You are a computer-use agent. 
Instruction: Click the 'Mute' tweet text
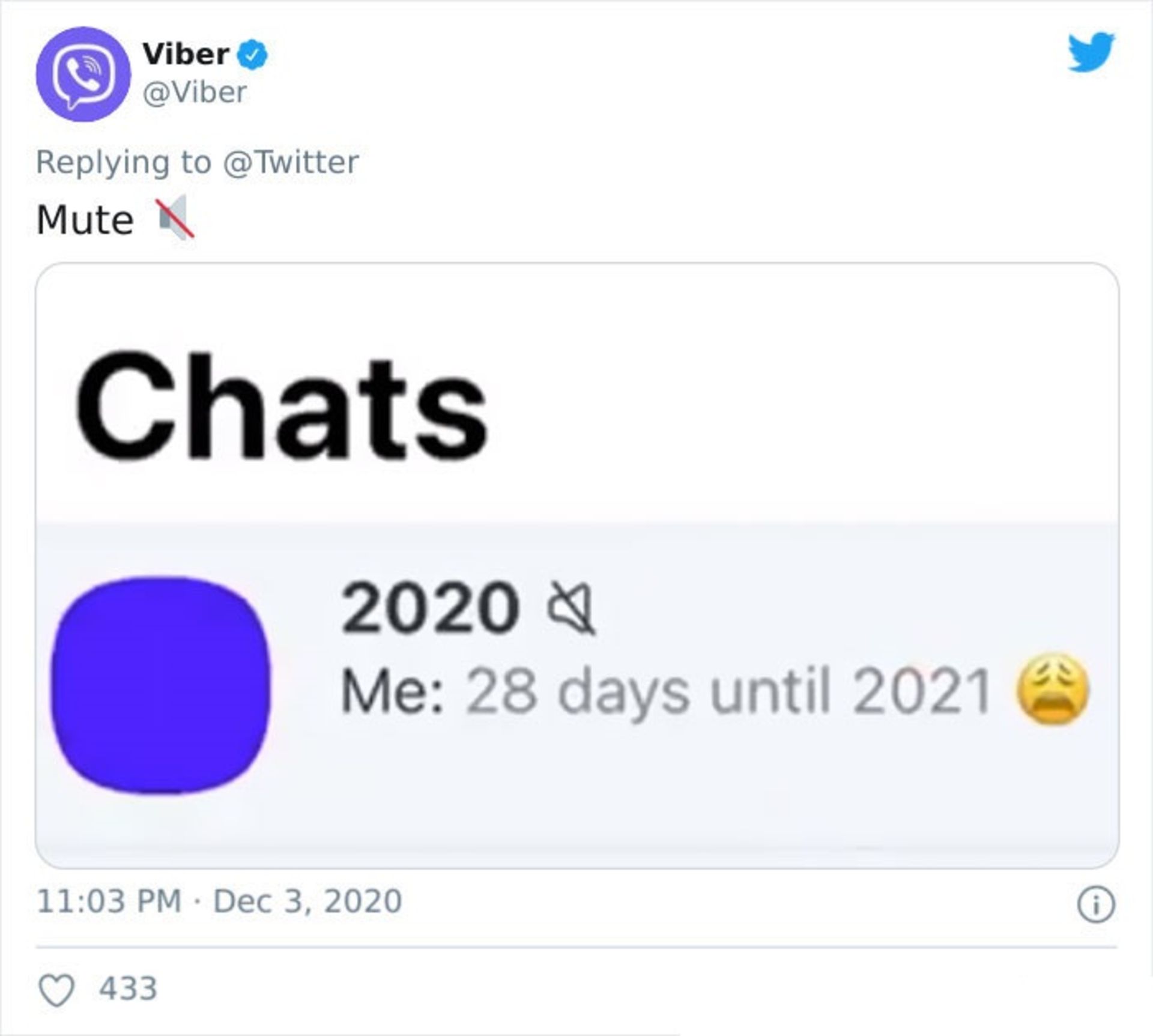pos(85,220)
